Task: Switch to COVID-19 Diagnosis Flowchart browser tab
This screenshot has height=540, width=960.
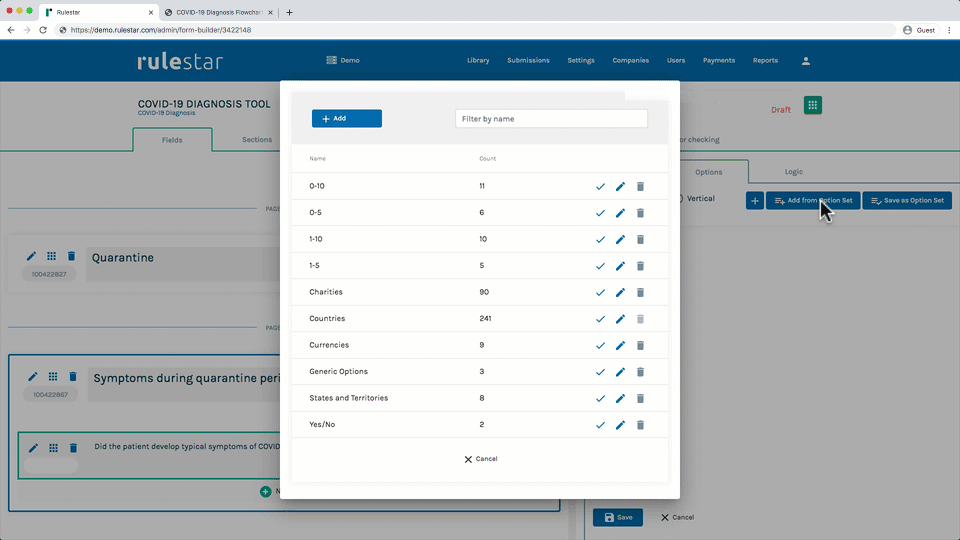Action: coord(219,12)
